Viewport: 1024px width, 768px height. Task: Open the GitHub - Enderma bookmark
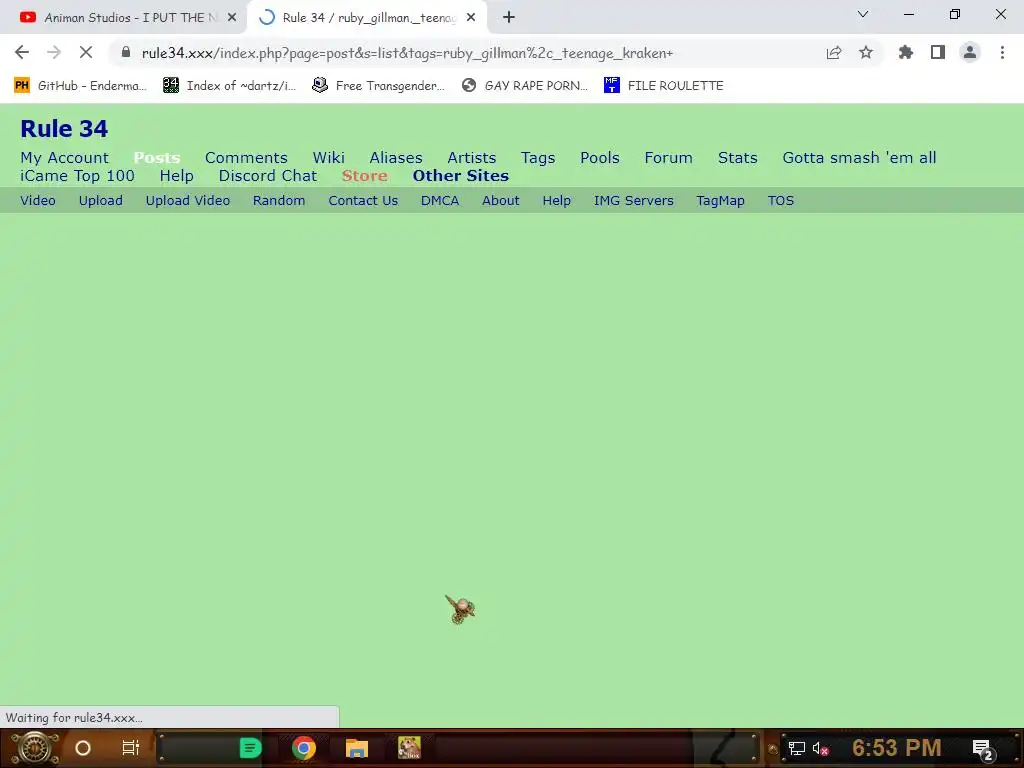click(x=80, y=86)
